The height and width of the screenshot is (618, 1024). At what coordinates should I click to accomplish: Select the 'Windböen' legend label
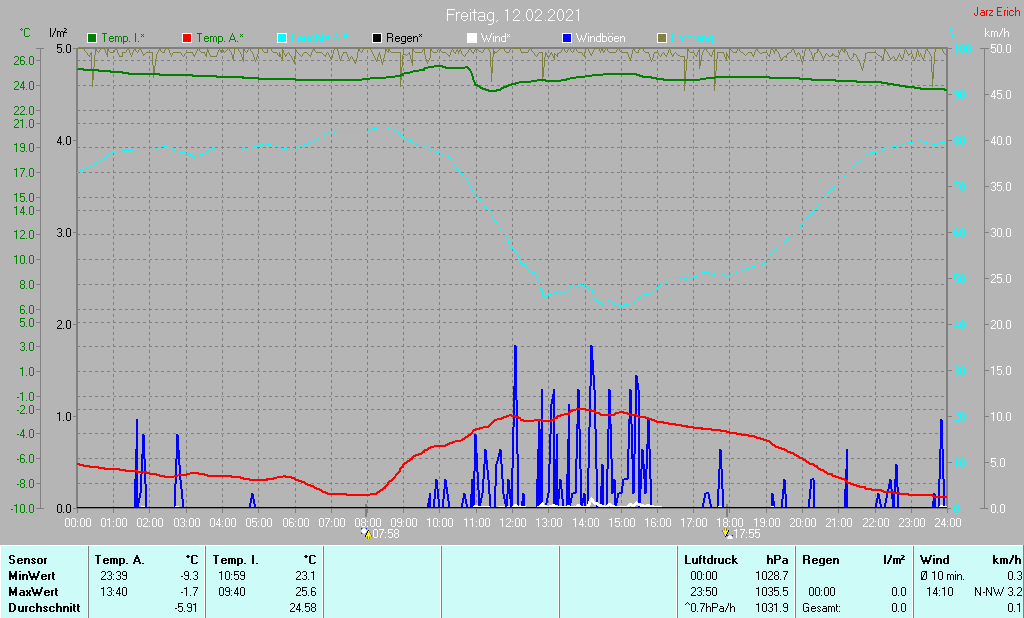(600, 39)
